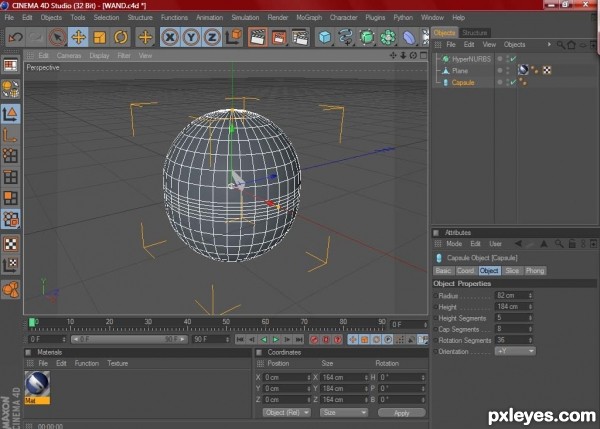Open viewport Cameras menu
The width and height of the screenshot is (600, 429).
click(69, 56)
